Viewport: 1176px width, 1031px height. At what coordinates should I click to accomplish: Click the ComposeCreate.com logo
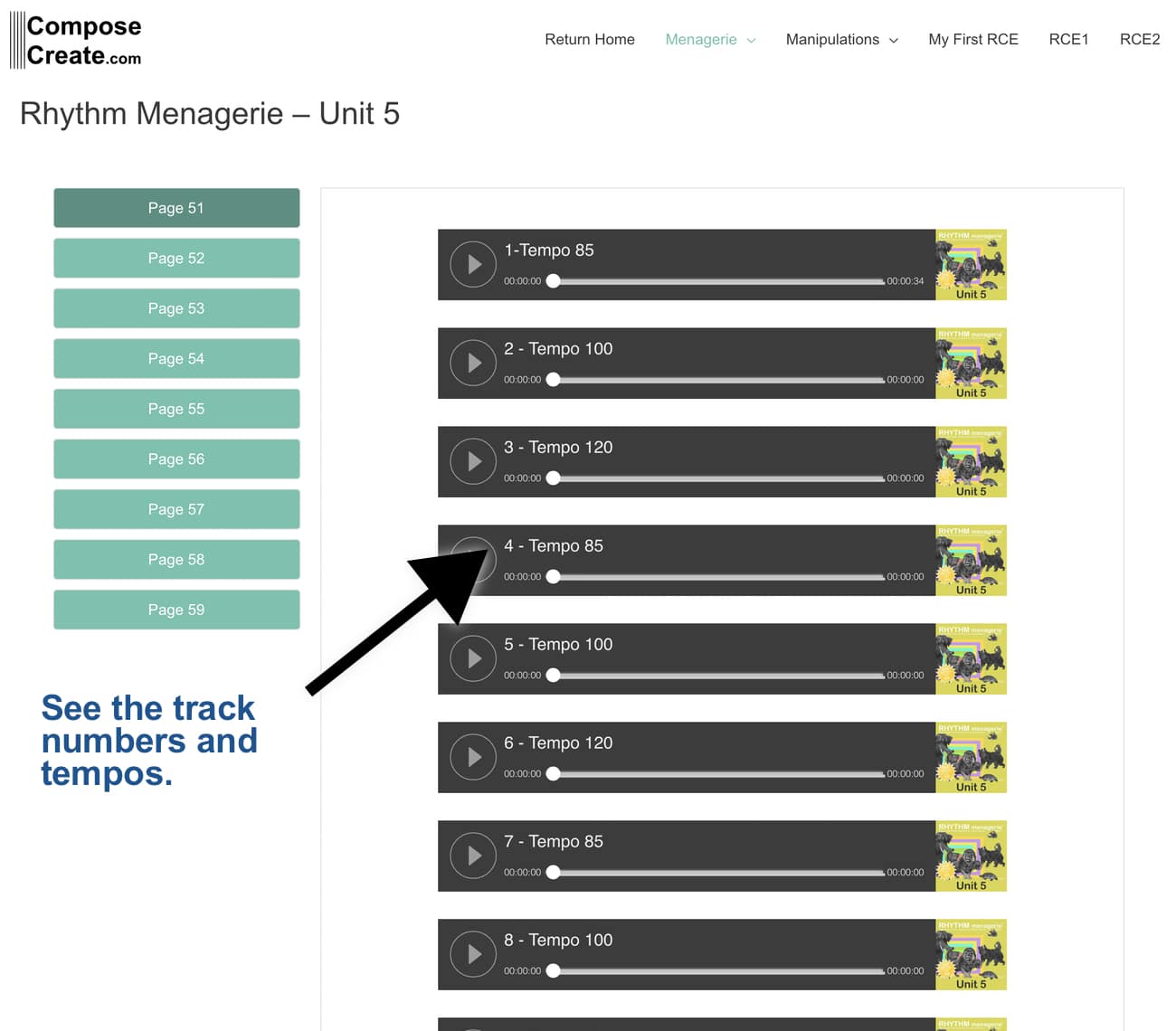pyautogui.click(x=75, y=39)
